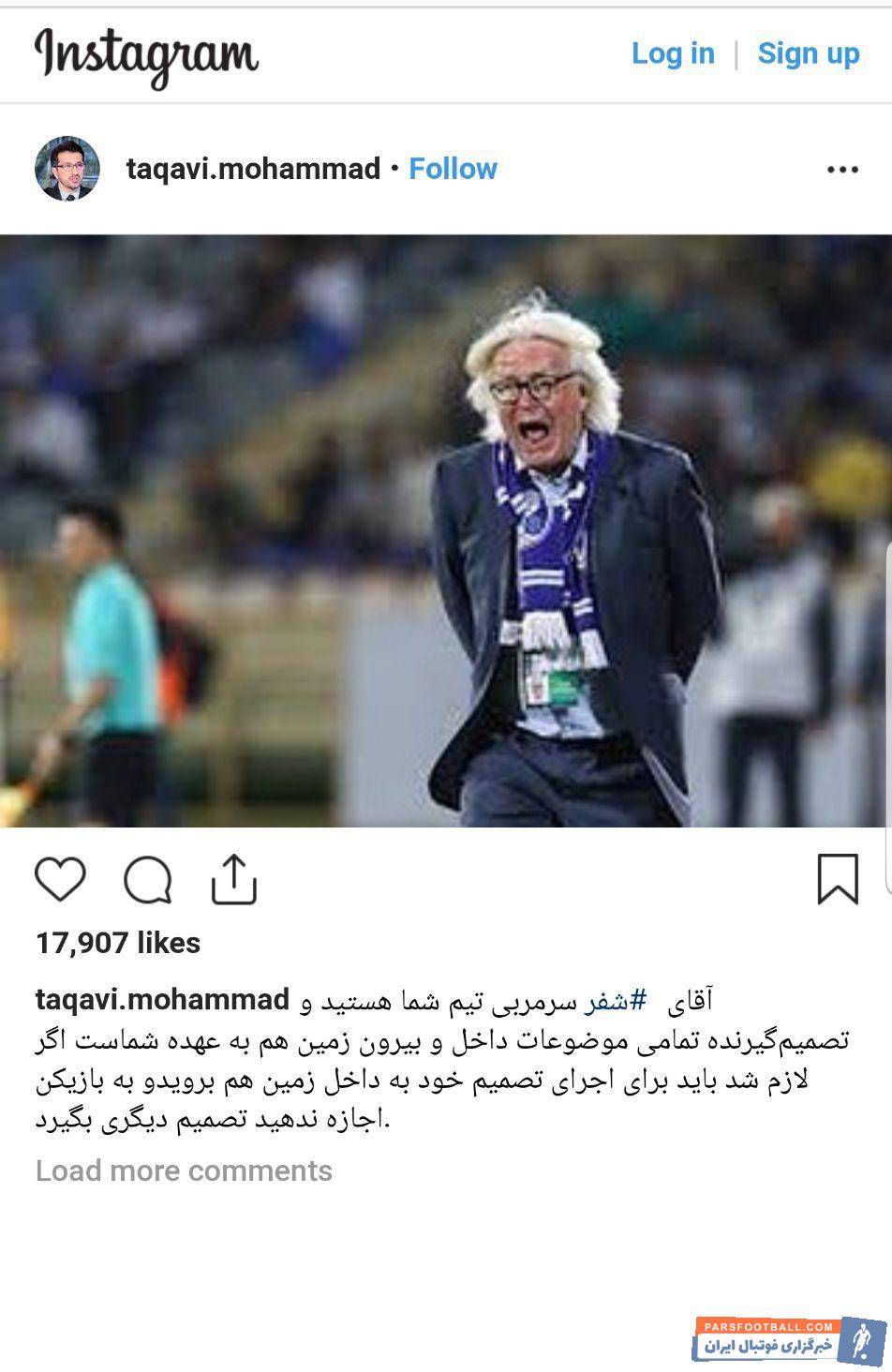View the 17,907 likes list
Image resolution: width=892 pixels, height=1372 pixels.
pos(118,943)
